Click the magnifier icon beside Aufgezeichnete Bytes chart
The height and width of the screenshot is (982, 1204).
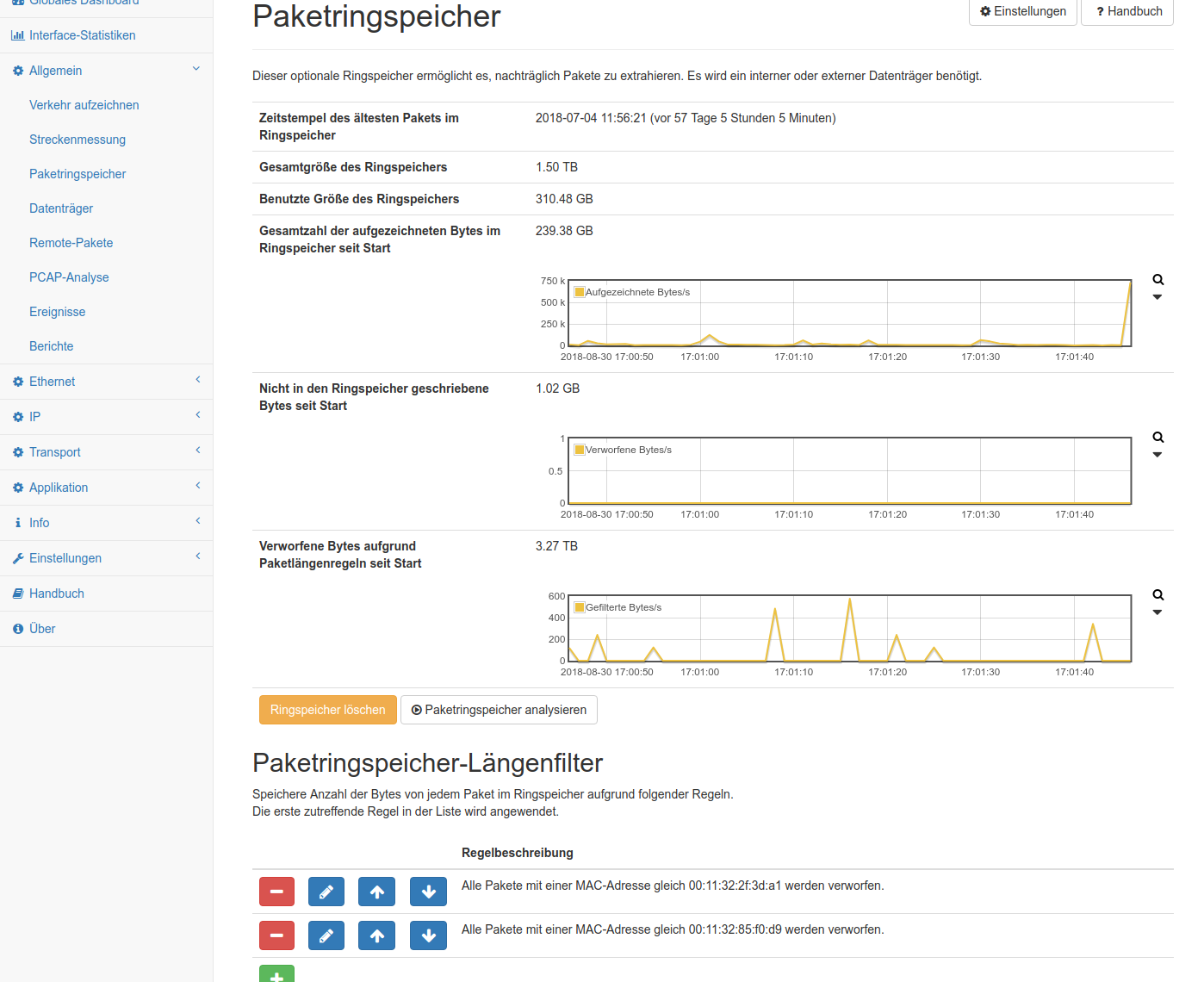[1157, 280]
